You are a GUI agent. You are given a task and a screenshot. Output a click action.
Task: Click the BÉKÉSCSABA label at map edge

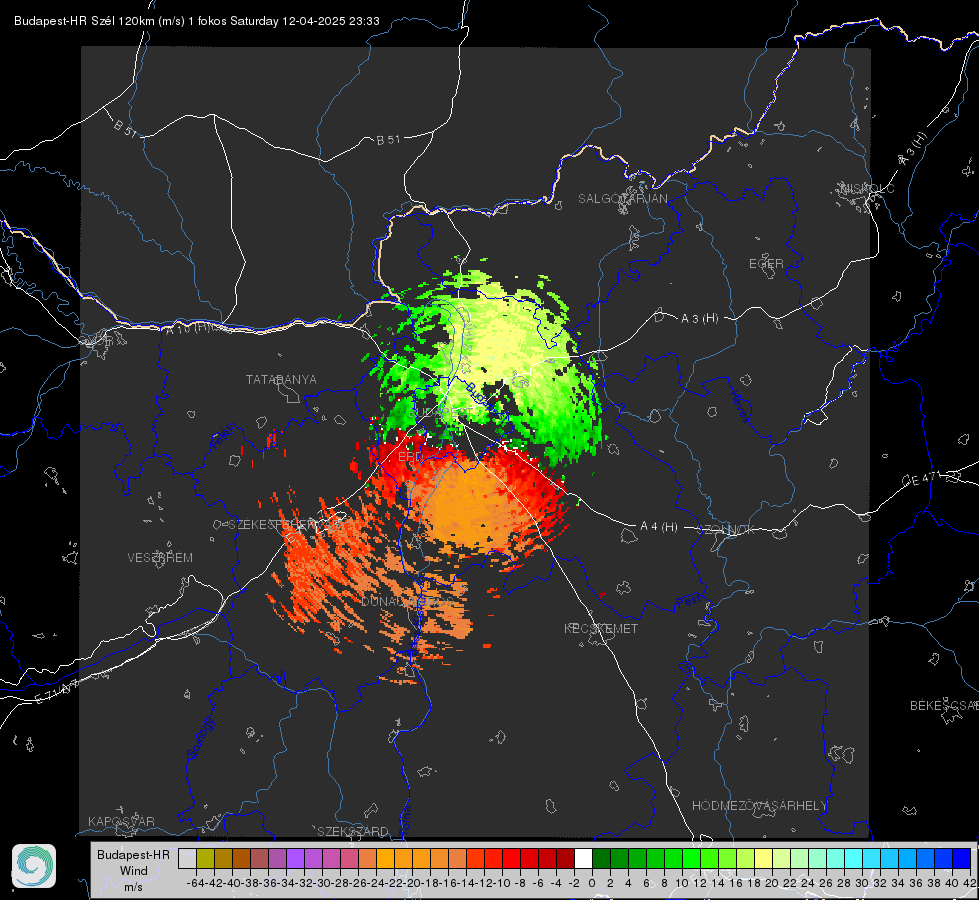[943, 705]
